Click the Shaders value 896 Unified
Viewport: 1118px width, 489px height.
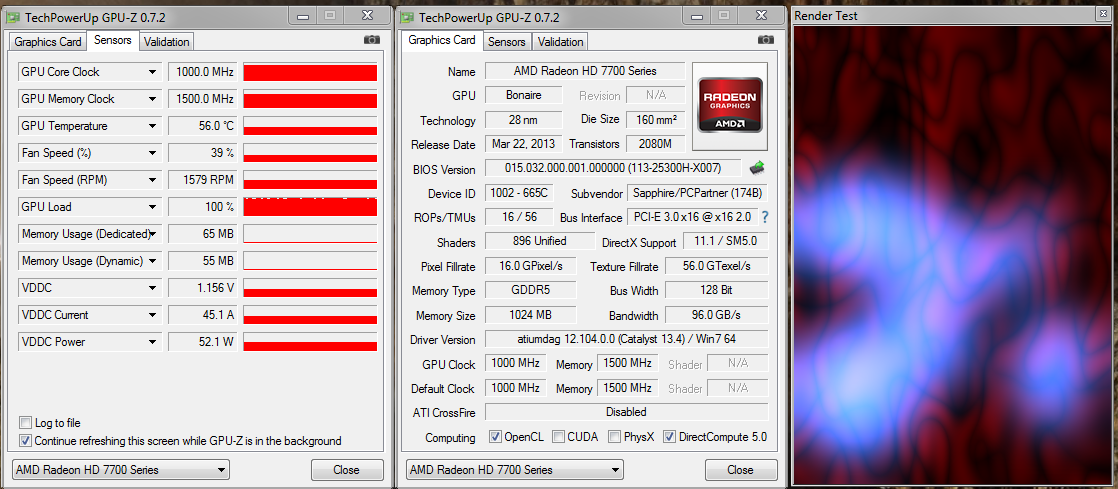click(540, 241)
